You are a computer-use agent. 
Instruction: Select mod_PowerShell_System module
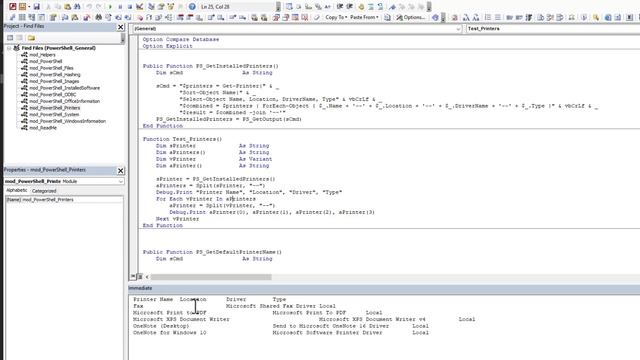tap(54, 115)
